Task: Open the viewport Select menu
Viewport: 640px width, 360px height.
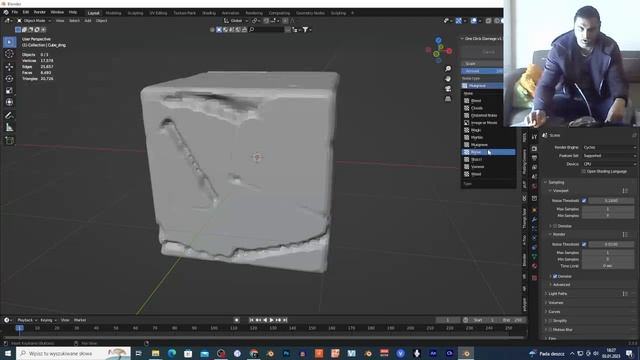Action: pyautogui.click(x=74, y=21)
